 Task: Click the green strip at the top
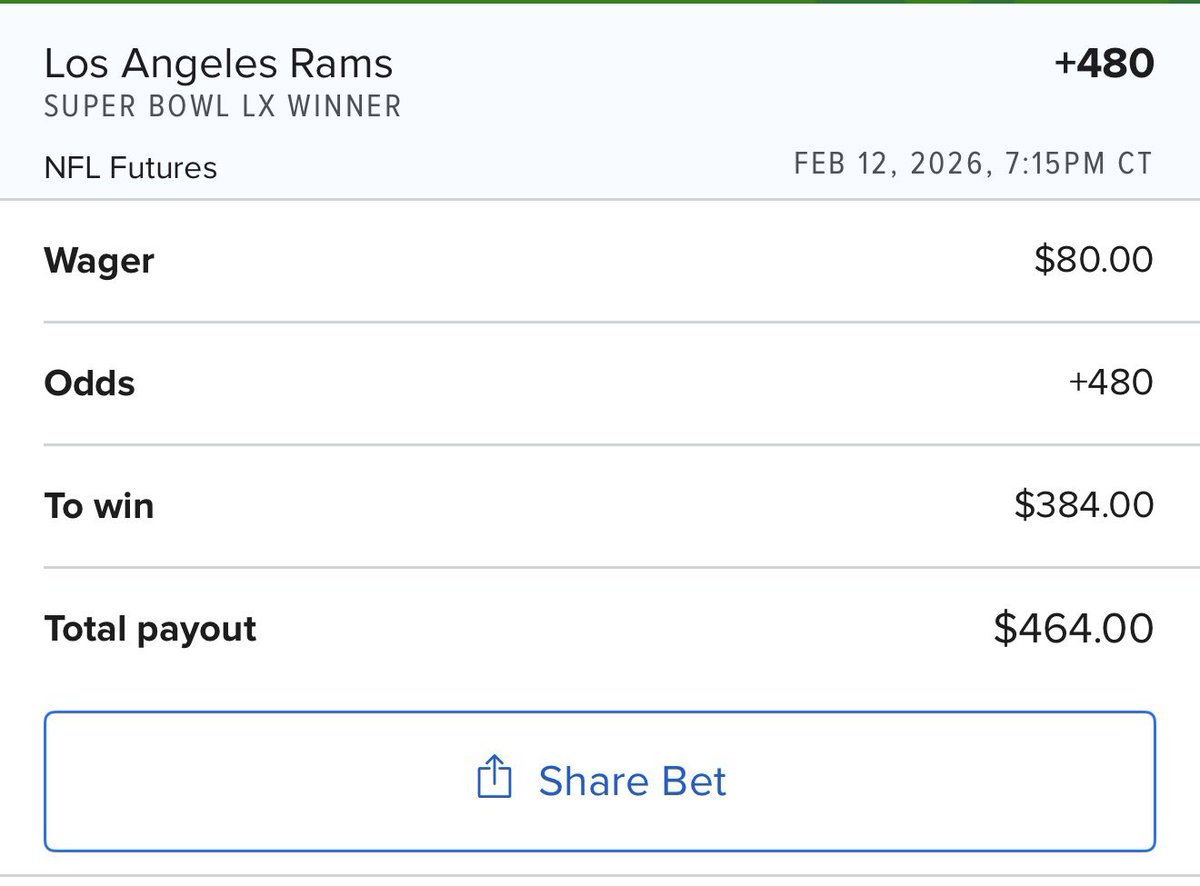coord(600,2)
